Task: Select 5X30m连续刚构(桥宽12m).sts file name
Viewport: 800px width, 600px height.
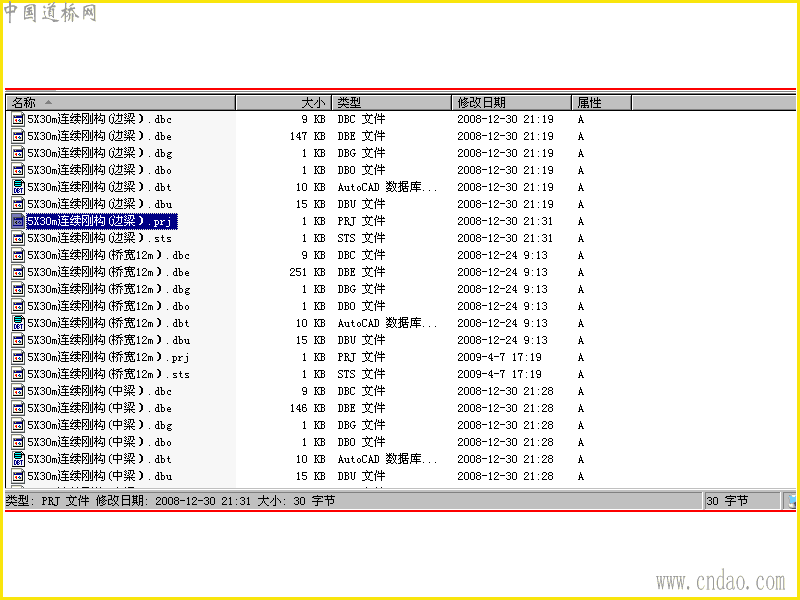Action: click(x=108, y=374)
